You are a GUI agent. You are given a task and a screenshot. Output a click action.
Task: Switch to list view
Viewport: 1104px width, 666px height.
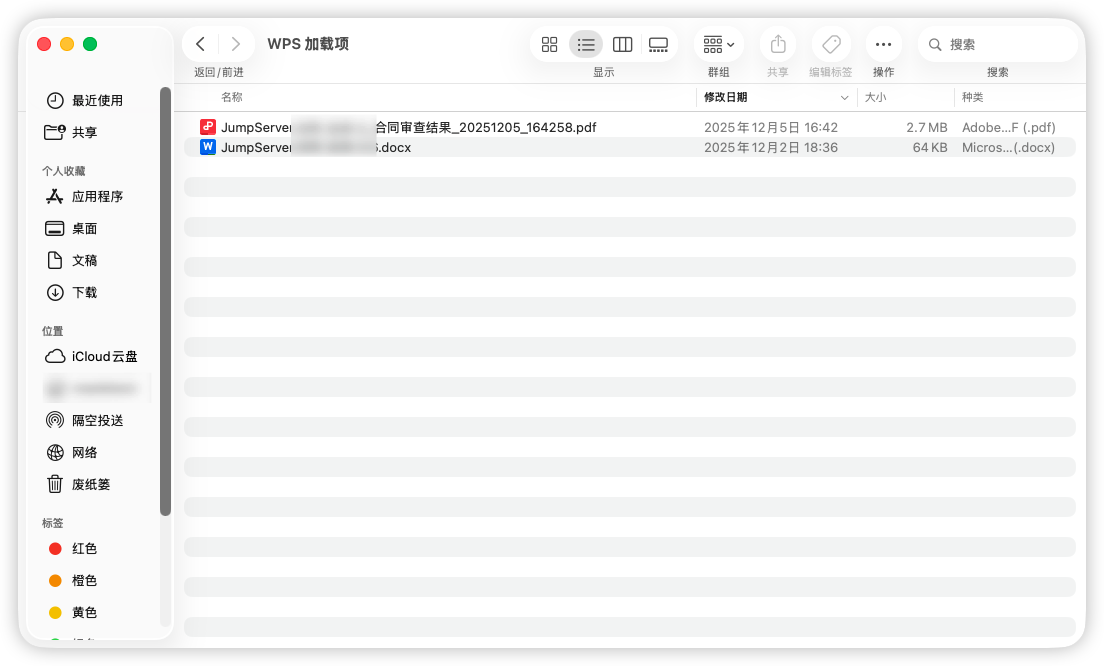pyautogui.click(x=586, y=44)
